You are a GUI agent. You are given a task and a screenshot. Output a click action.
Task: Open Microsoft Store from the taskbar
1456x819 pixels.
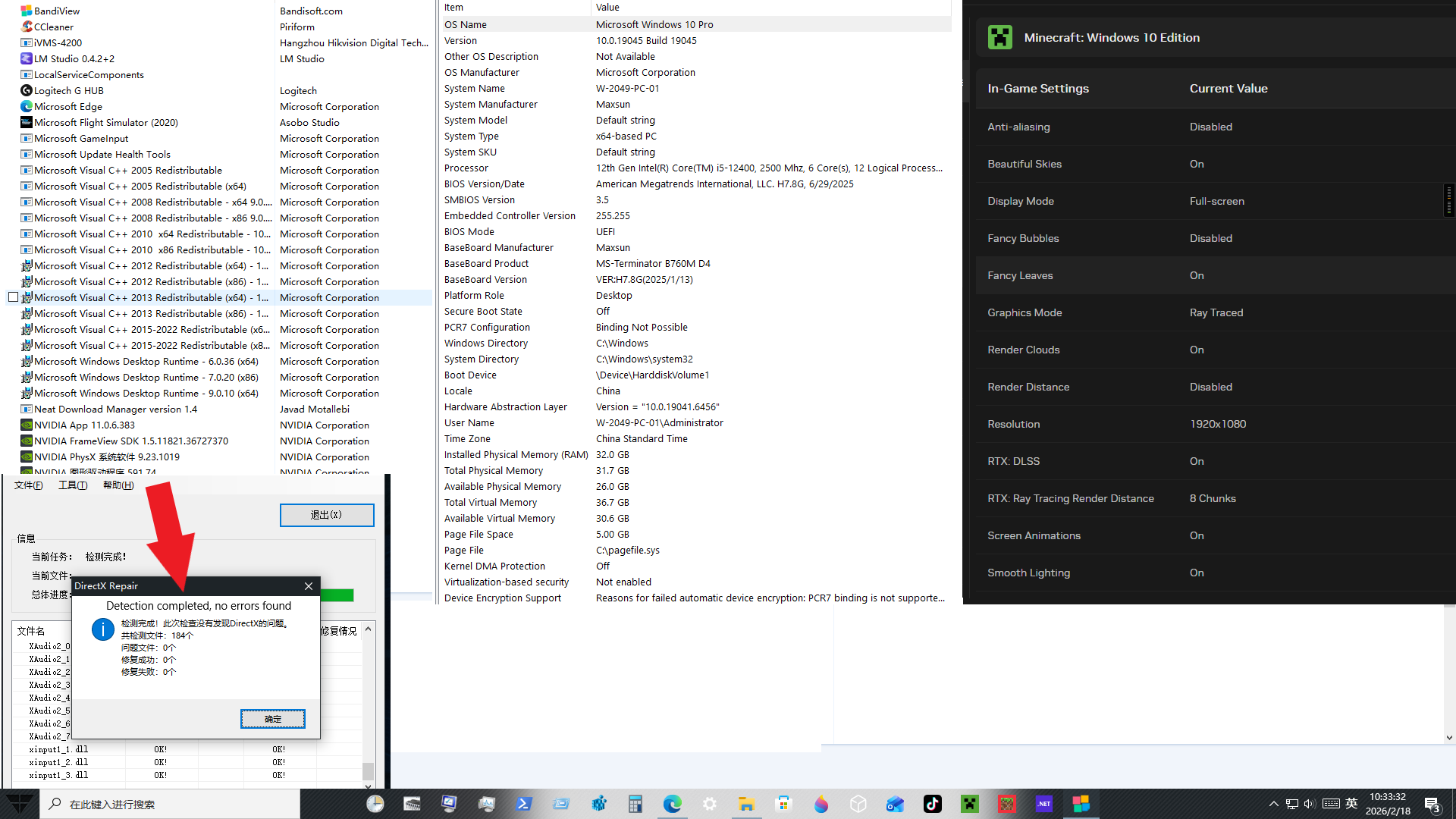coord(783,804)
